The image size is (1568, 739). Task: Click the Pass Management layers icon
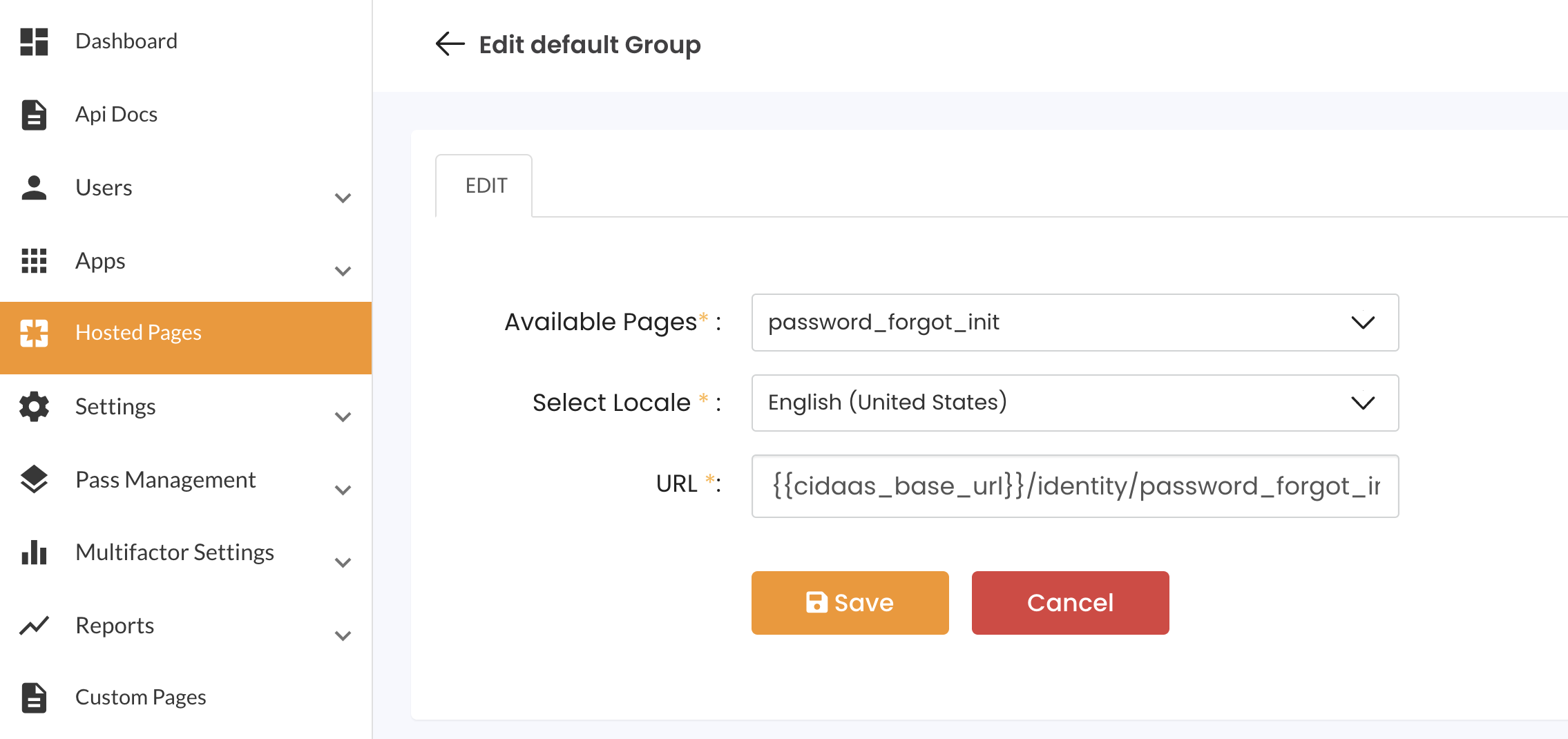tap(34, 479)
